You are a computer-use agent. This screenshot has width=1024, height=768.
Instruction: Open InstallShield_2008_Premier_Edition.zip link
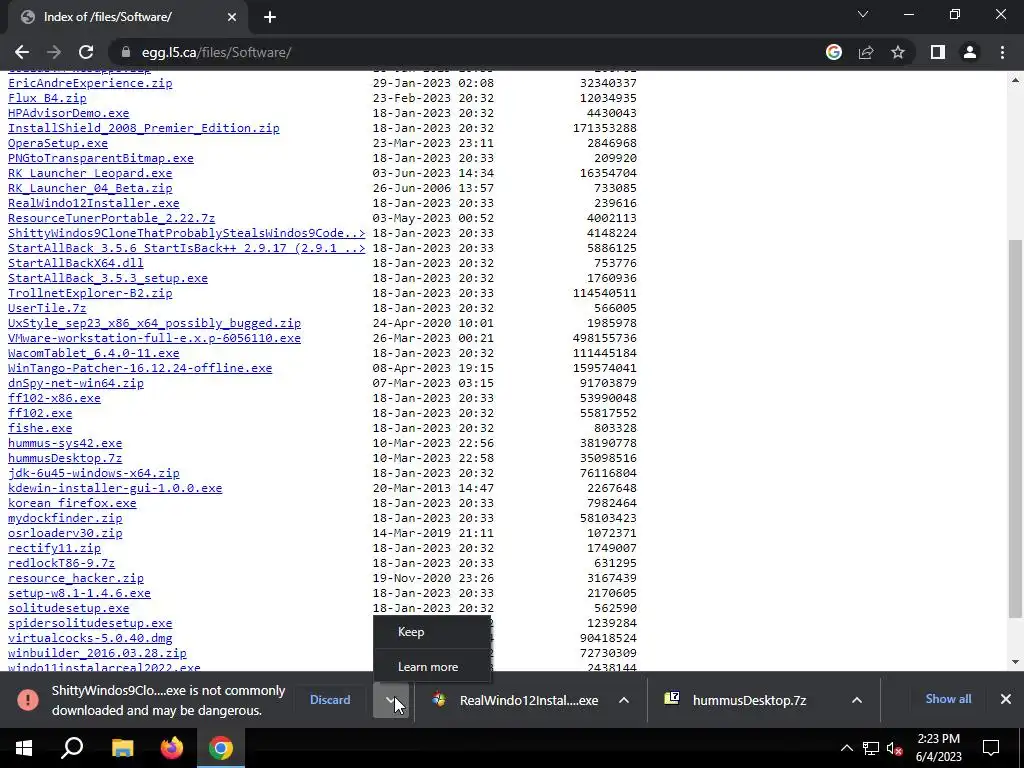144,128
